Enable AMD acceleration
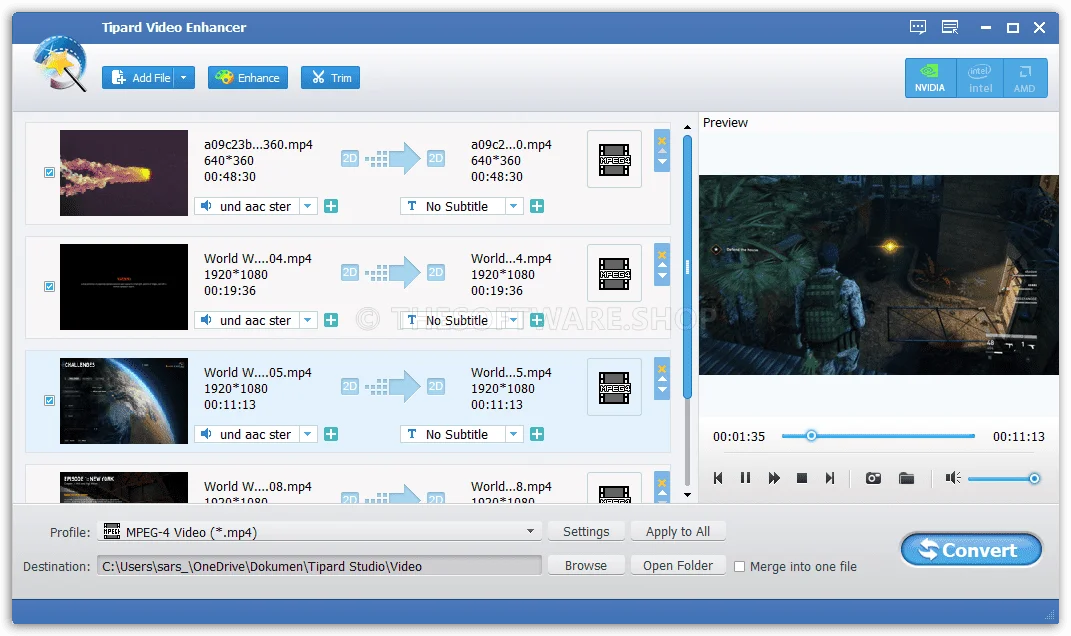This screenshot has height=636, width=1071. click(x=1025, y=78)
